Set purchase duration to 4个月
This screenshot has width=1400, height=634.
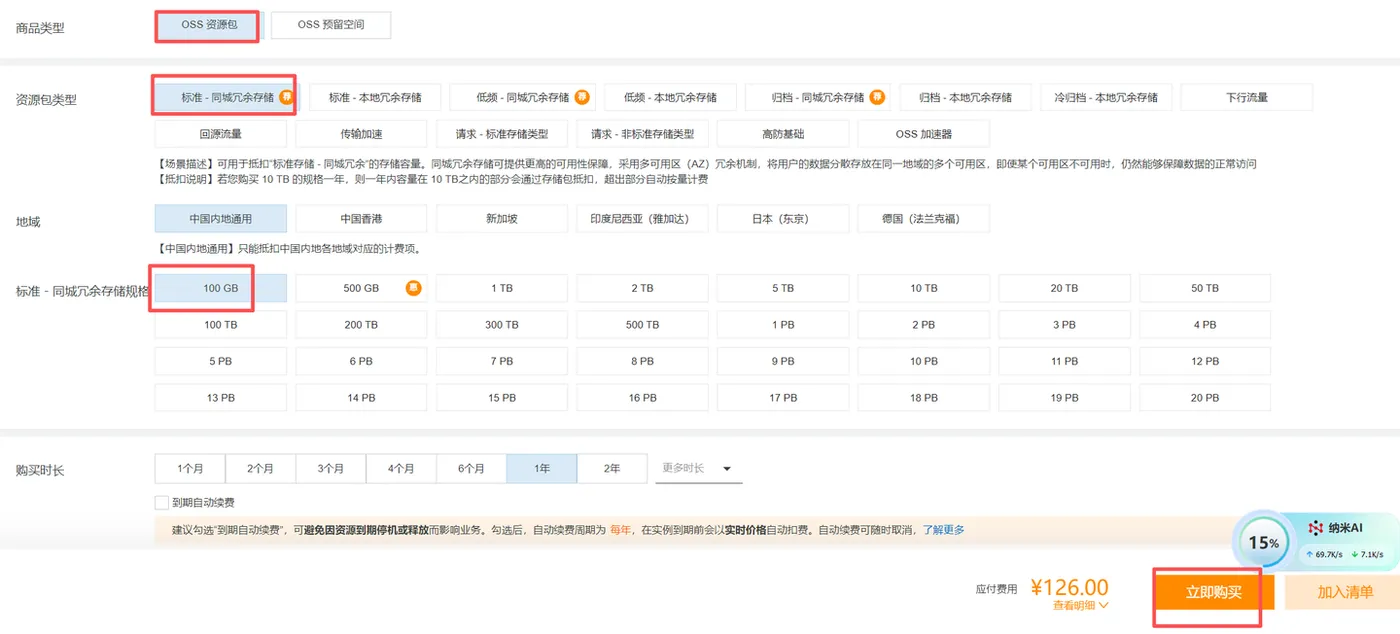(x=401, y=468)
